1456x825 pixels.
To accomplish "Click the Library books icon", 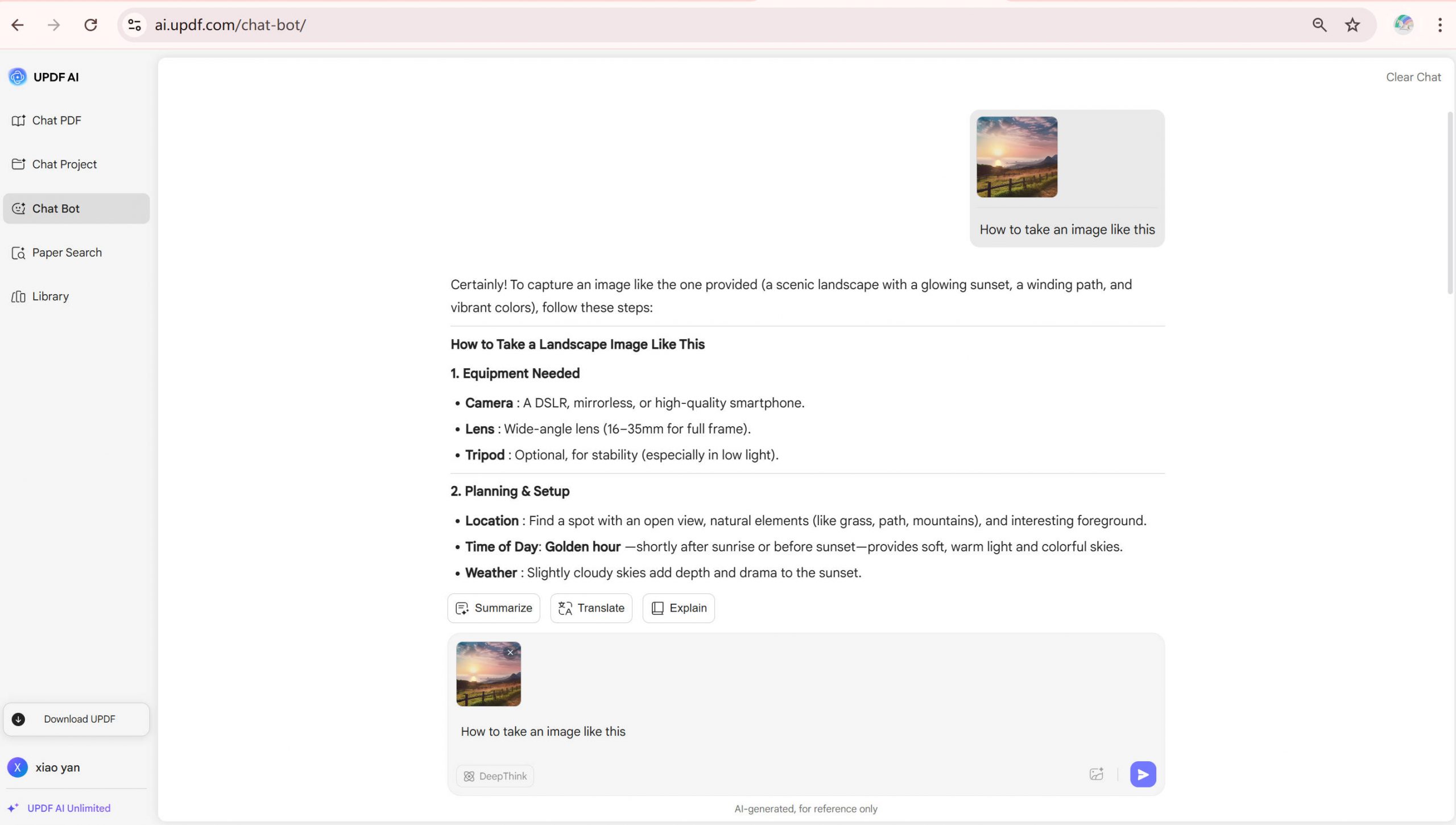I will coord(18,296).
